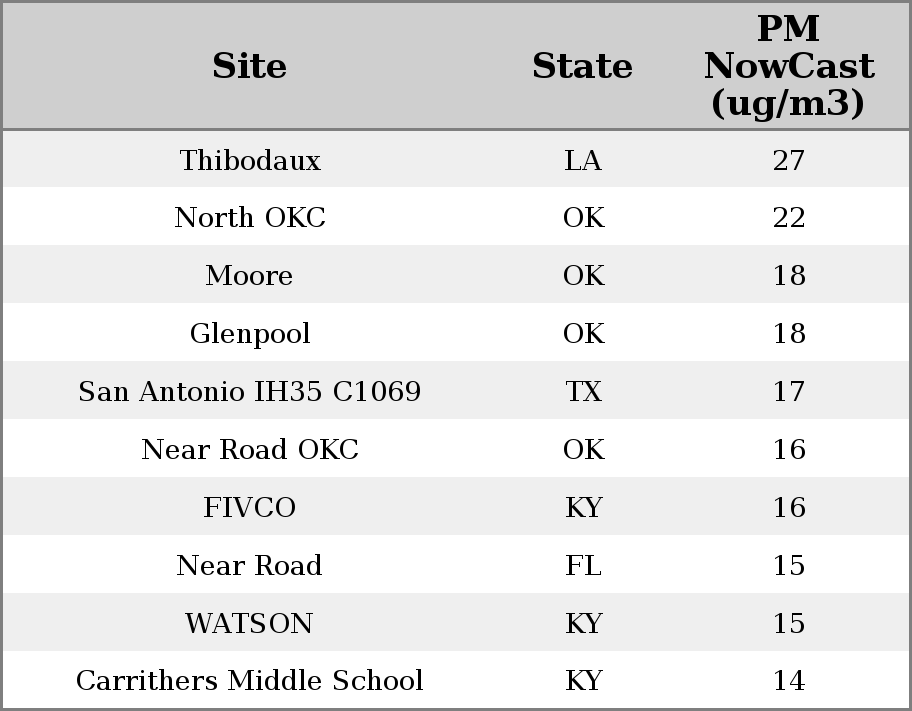This screenshot has height=711, width=912.
Task: Click the Glenpool site name
Action: [x=250, y=334]
